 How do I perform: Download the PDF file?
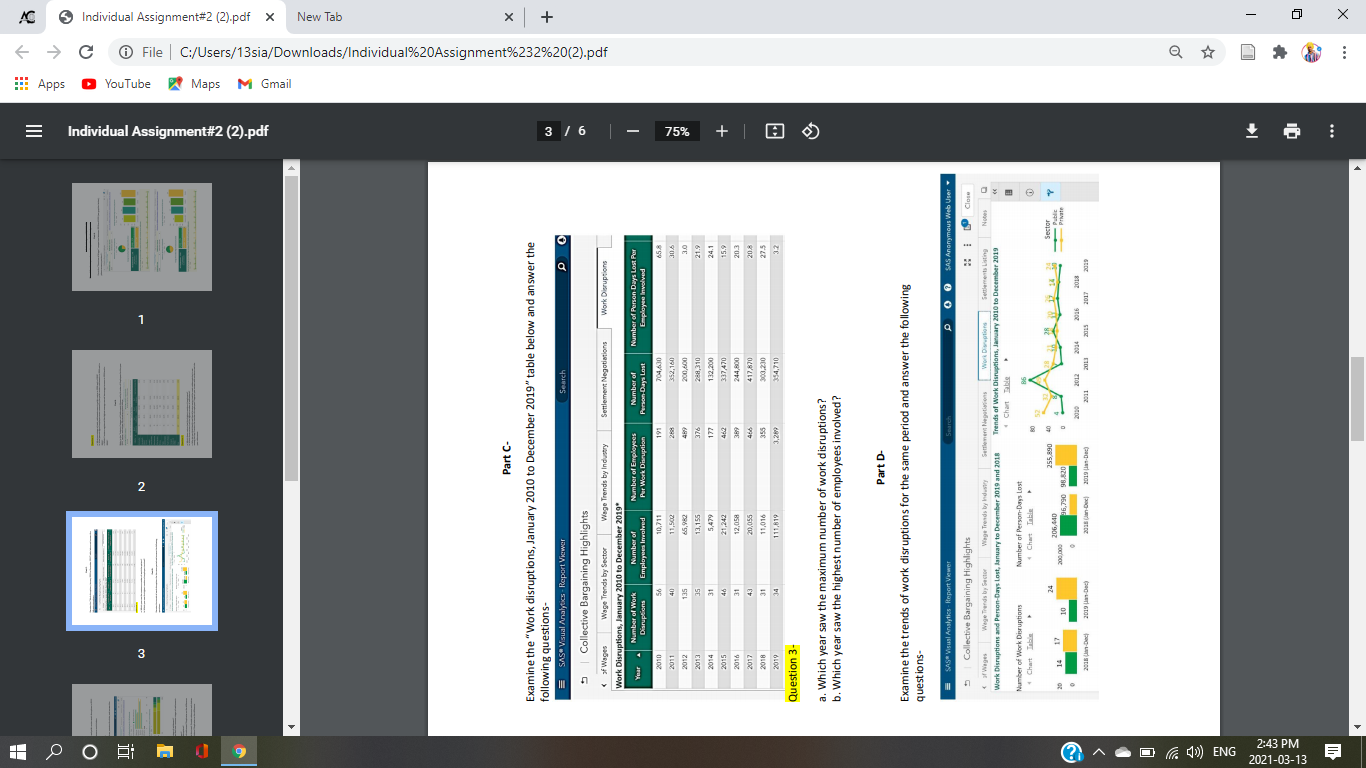coord(1251,131)
